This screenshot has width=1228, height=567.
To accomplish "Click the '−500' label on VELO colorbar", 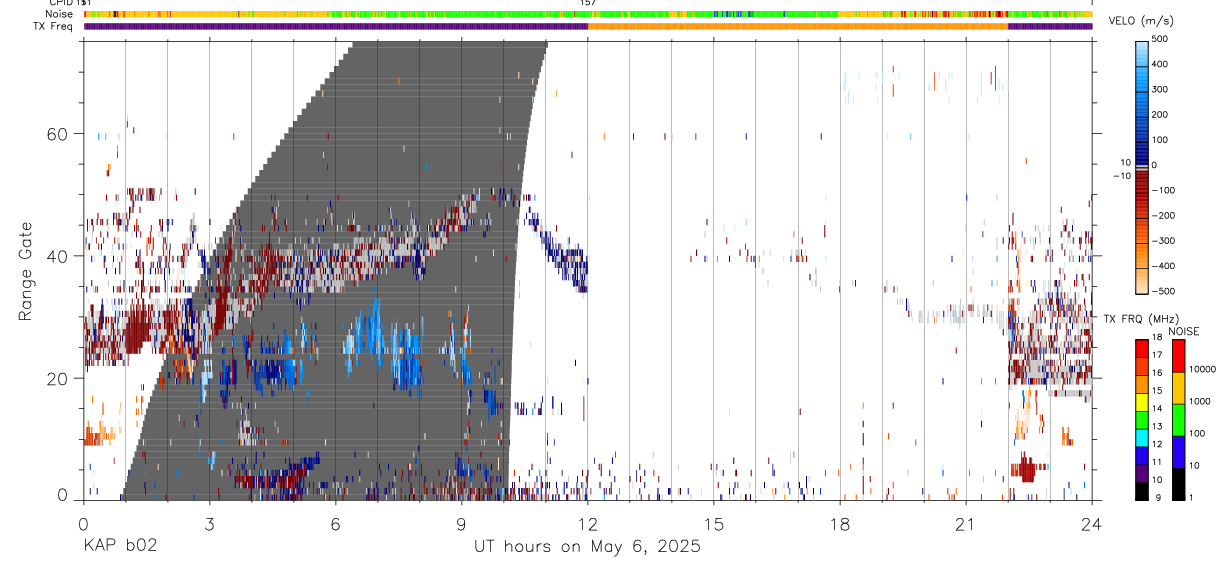I will pos(1162,290).
